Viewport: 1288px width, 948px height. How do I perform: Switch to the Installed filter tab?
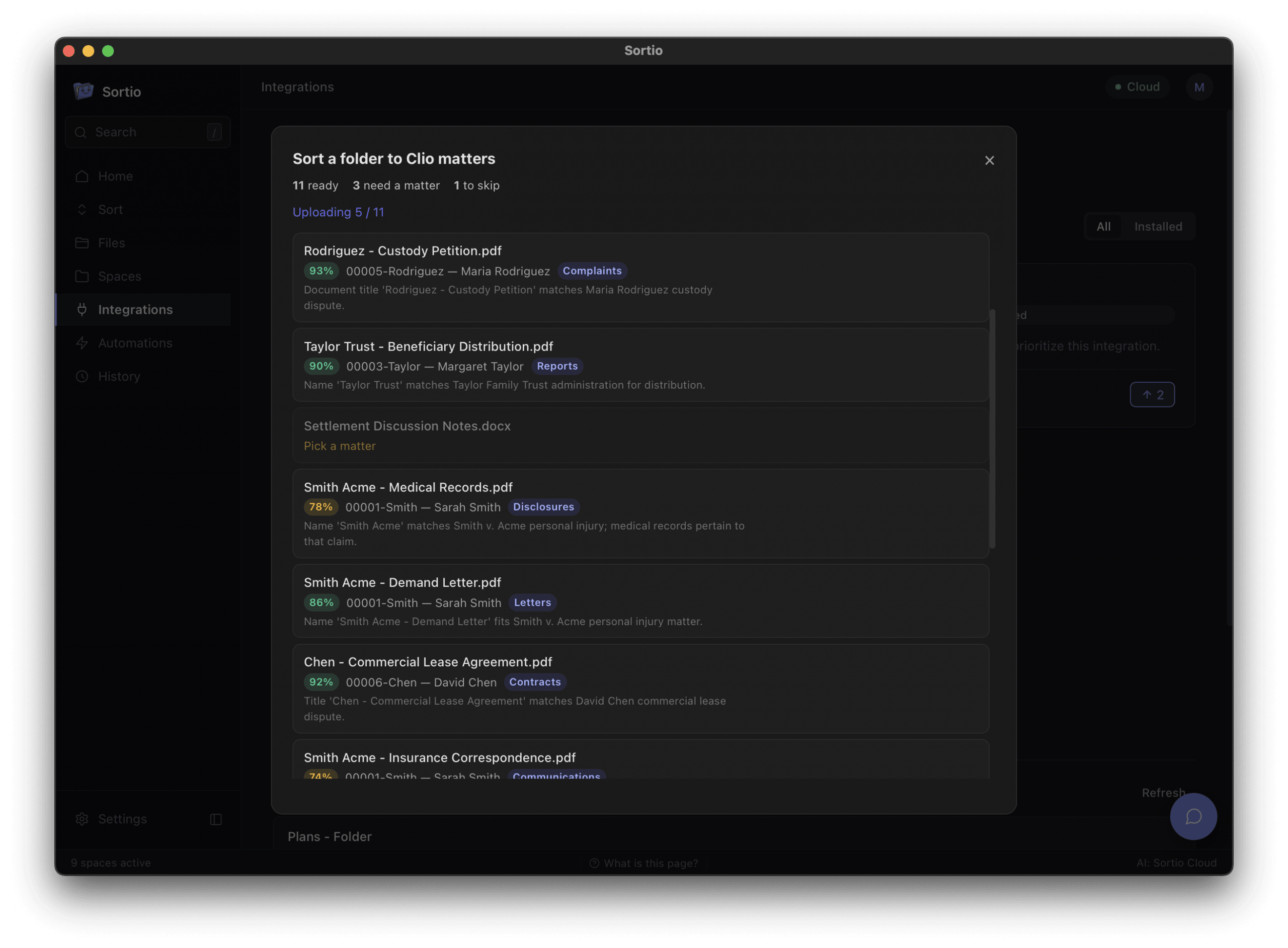1158,227
